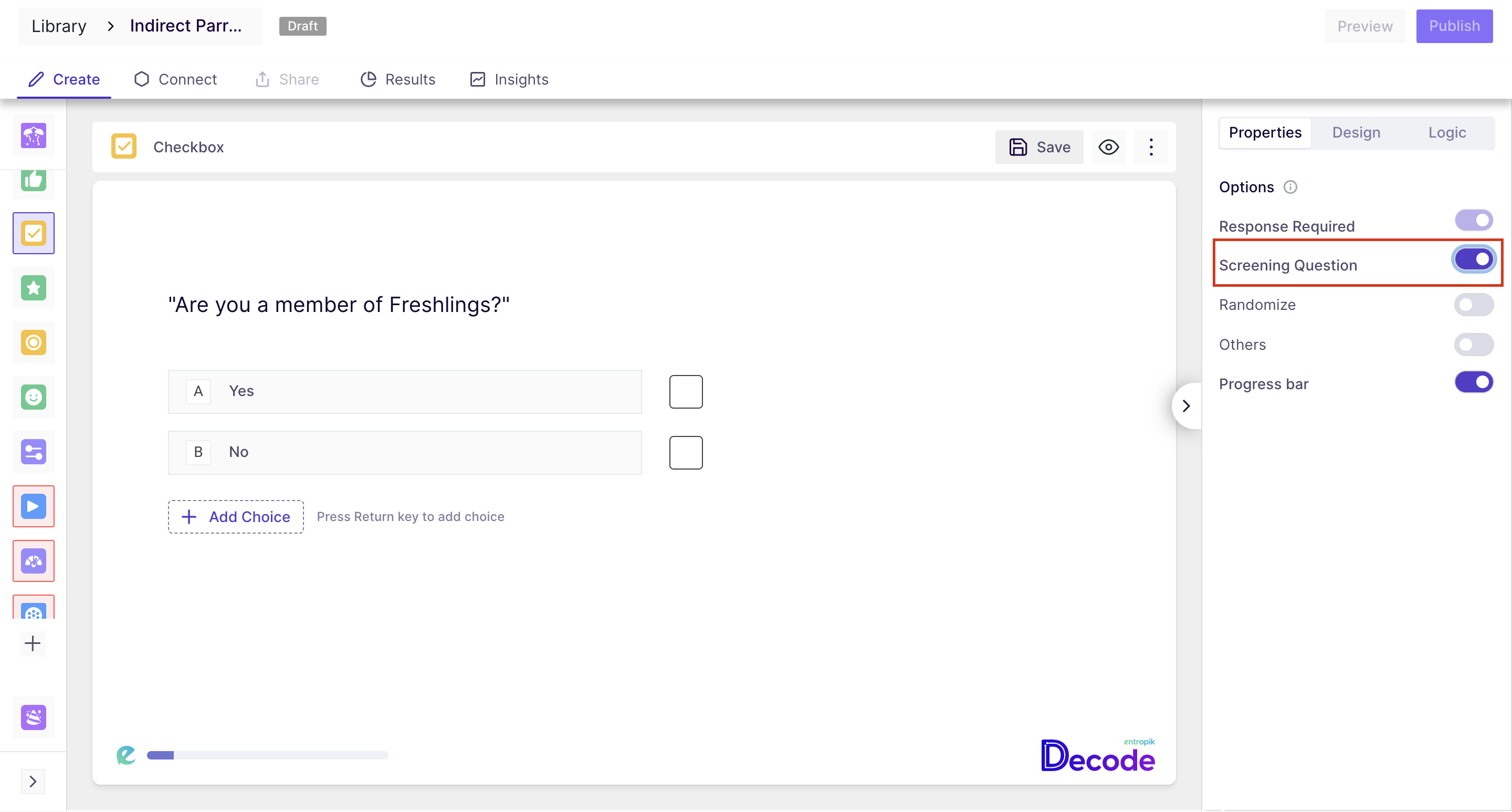Viewport: 1512px width, 812px height.
Task: Select the blue video play block
Action: [34, 506]
